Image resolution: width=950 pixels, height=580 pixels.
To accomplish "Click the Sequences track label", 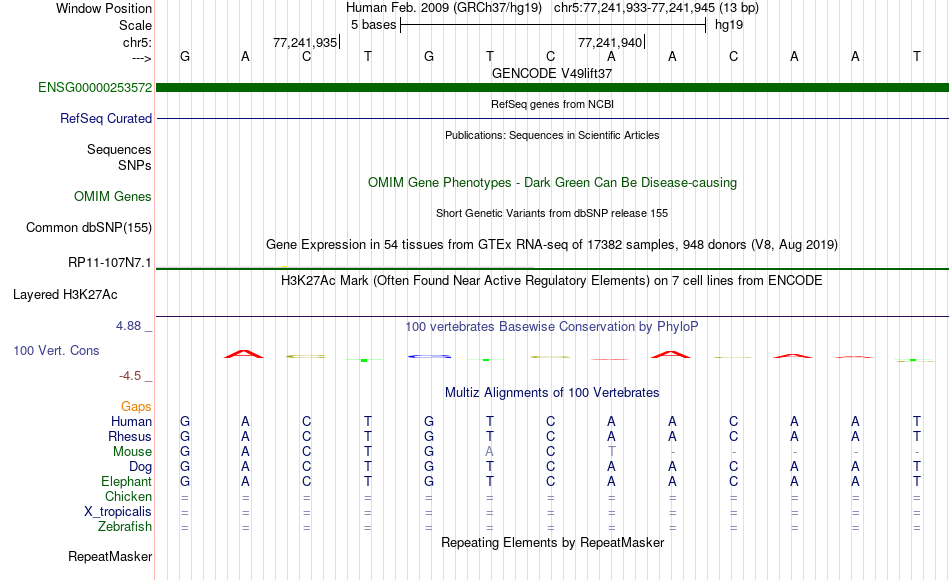I will click(119, 149).
